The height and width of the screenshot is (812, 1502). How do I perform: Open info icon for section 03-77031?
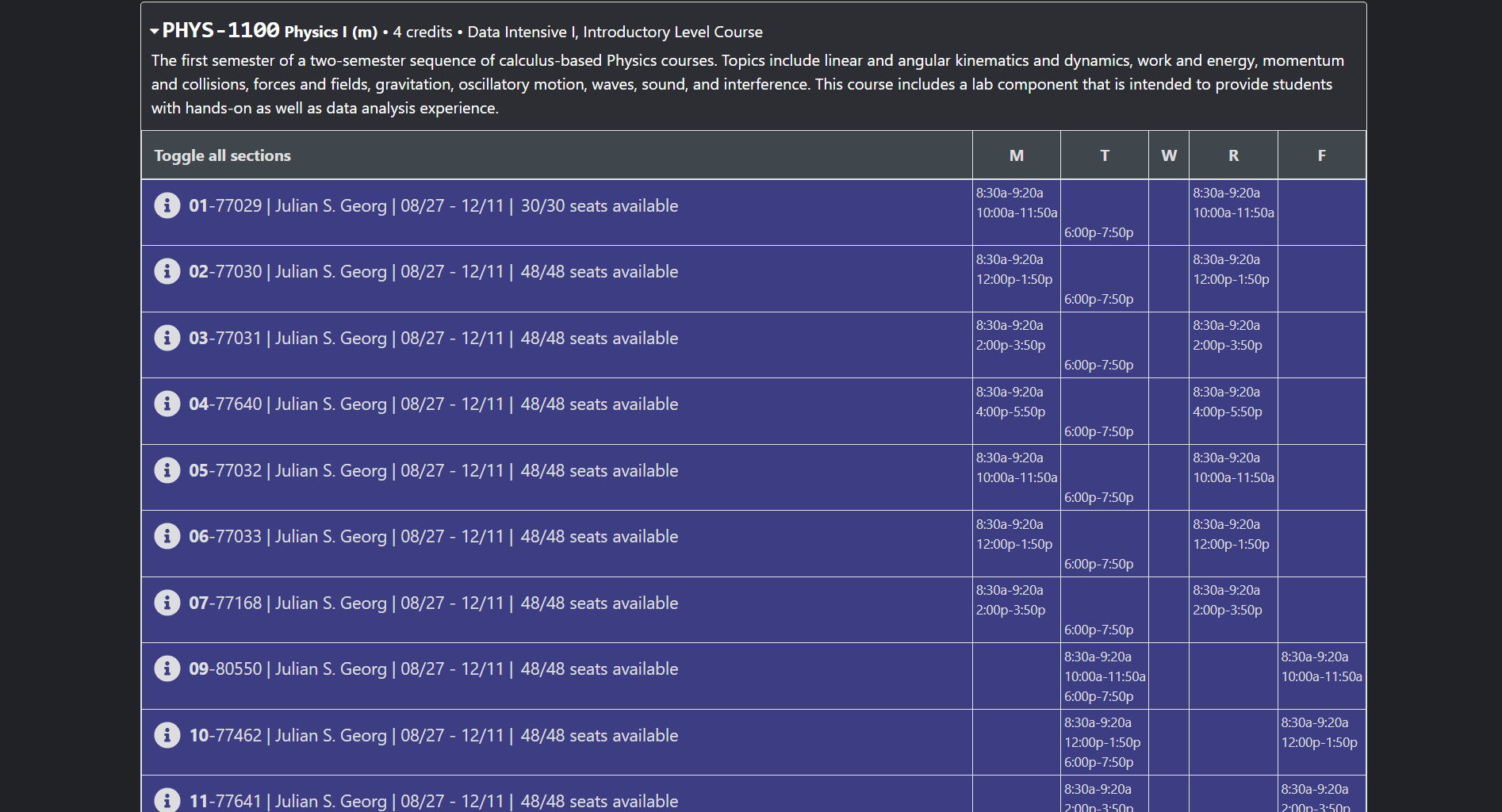click(167, 338)
